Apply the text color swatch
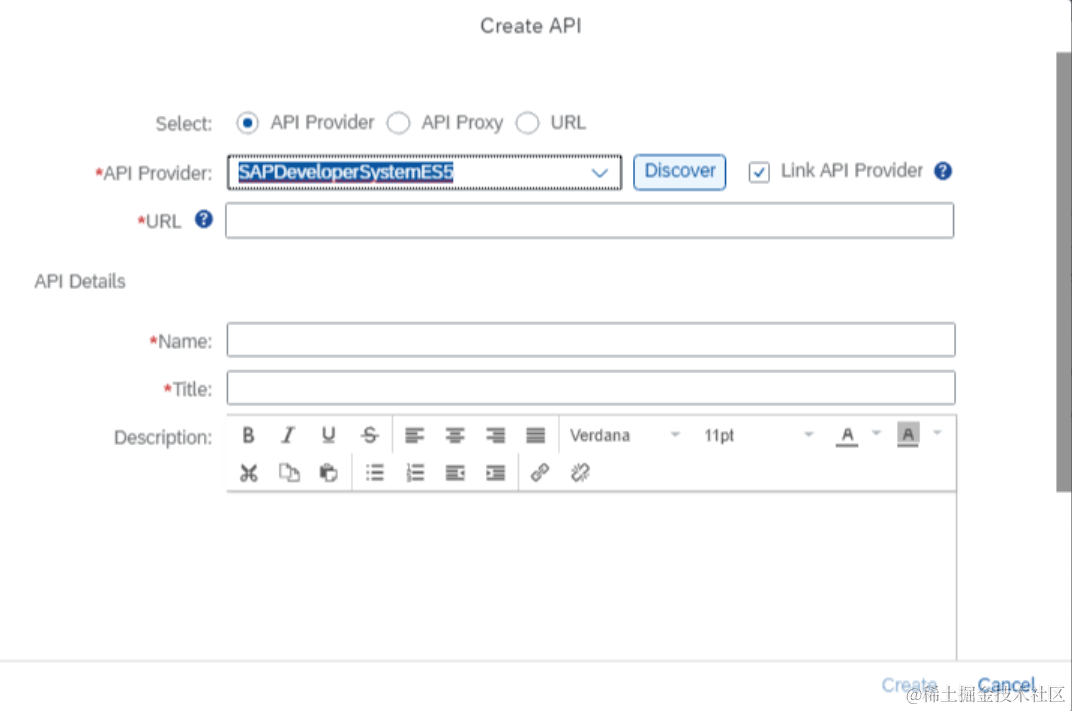 pyautogui.click(x=847, y=435)
